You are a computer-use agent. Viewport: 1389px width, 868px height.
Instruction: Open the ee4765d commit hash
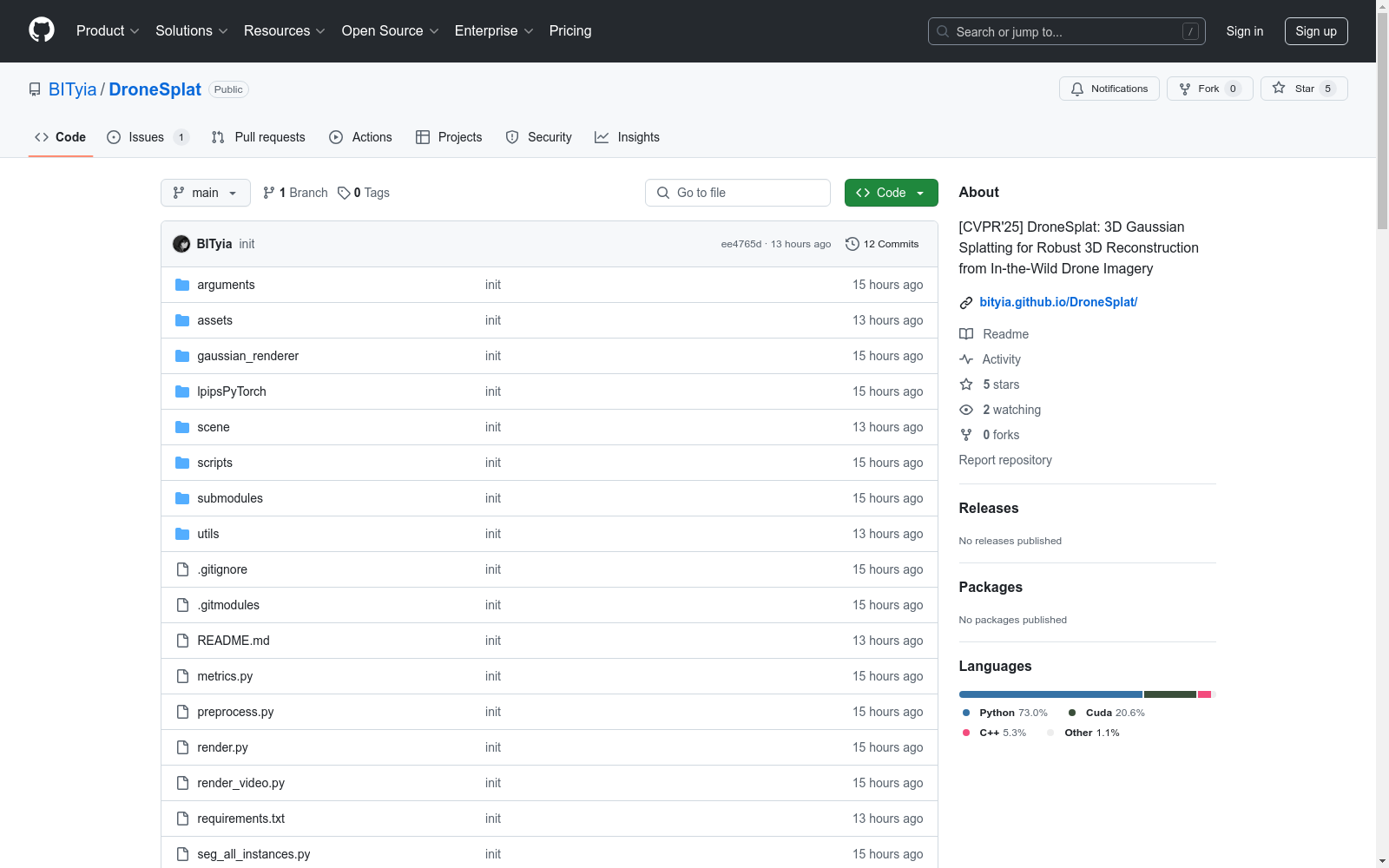(x=741, y=244)
